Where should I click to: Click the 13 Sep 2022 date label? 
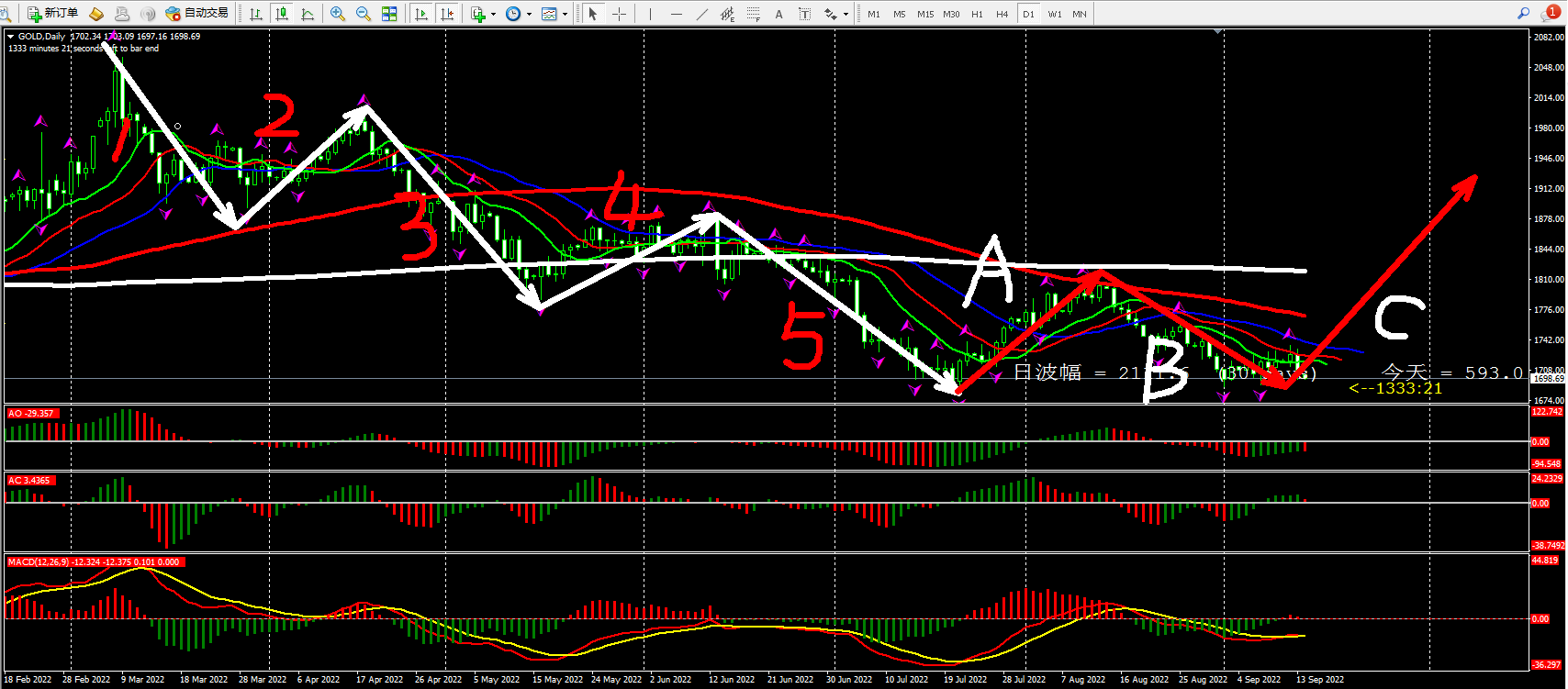point(1319,680)
